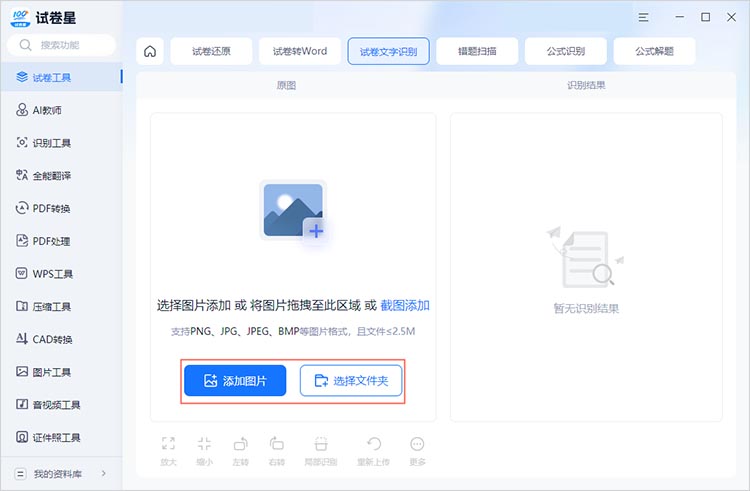
Task: Click the home icon button
Action: [150, 51]
